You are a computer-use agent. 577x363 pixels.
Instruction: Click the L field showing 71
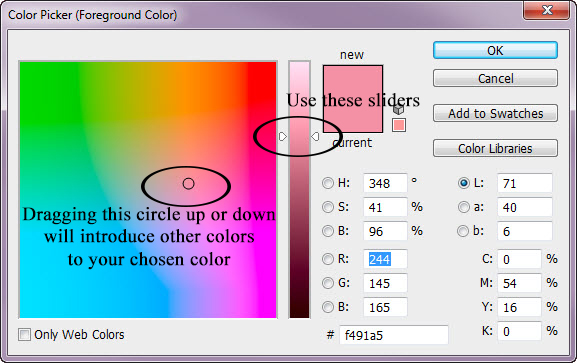coord(525,183)
